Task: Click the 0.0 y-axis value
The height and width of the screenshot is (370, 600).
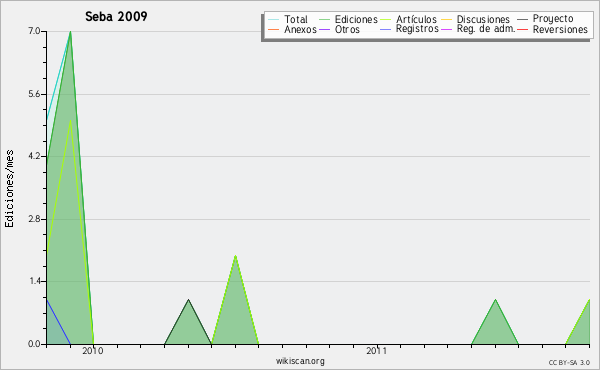Action: [34, 344]
